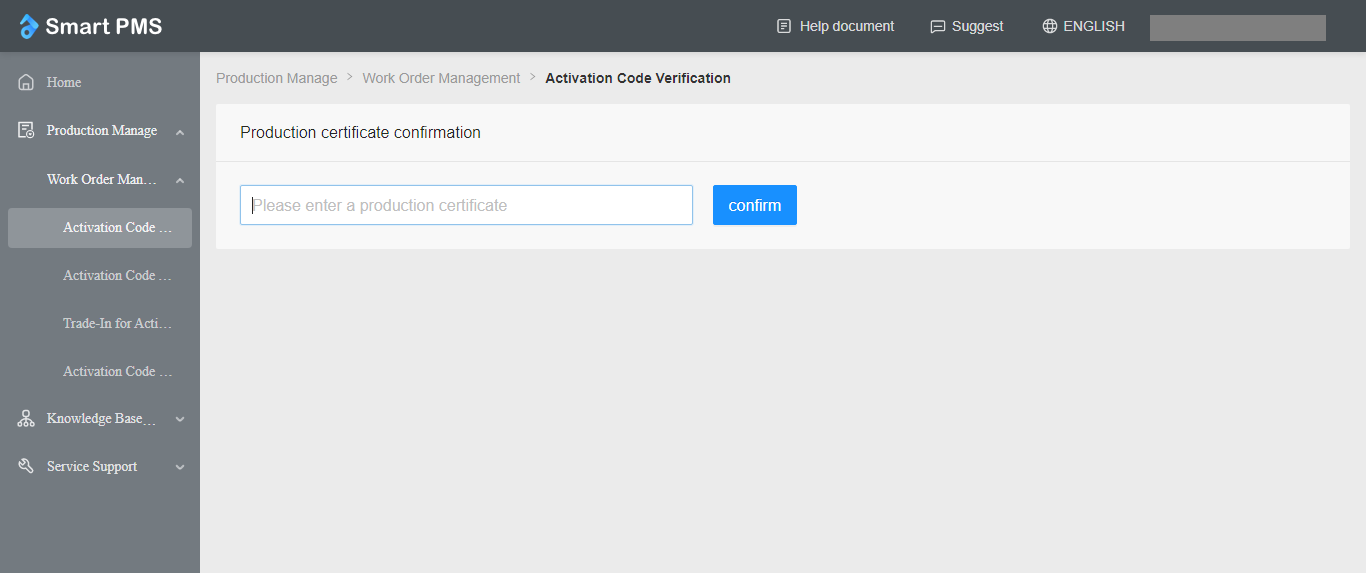Select the highlighted Activation Code sidebar item
Image resolution: width=1366 pixels, height=573 pixels.
[x=117, y=227]
